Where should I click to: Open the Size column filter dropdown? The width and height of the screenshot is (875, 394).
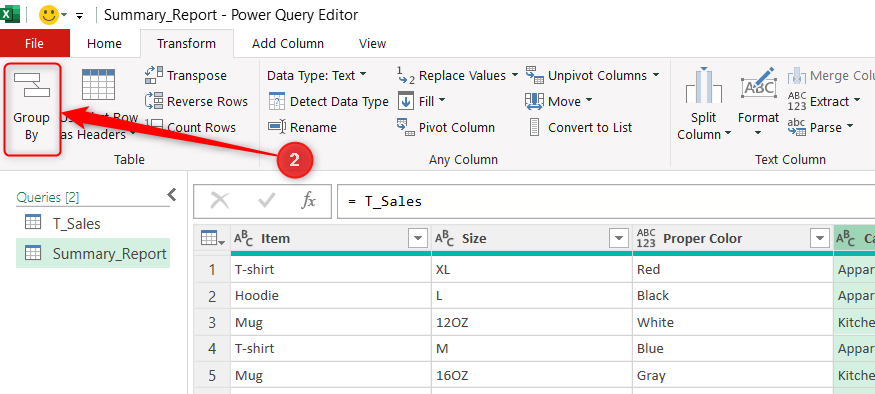click(x=618, y=239)
